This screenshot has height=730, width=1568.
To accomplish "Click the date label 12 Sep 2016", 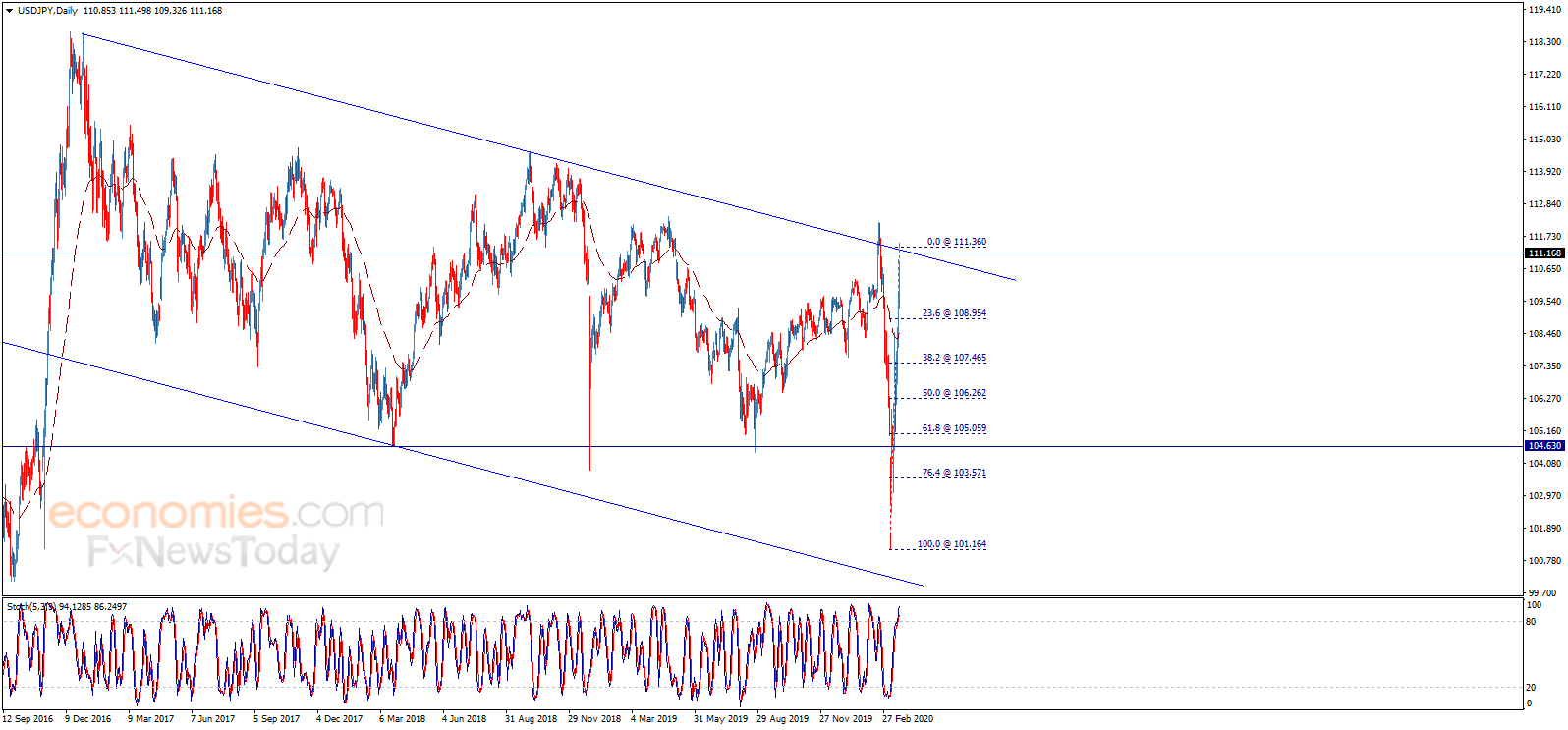I will (28, 718).
